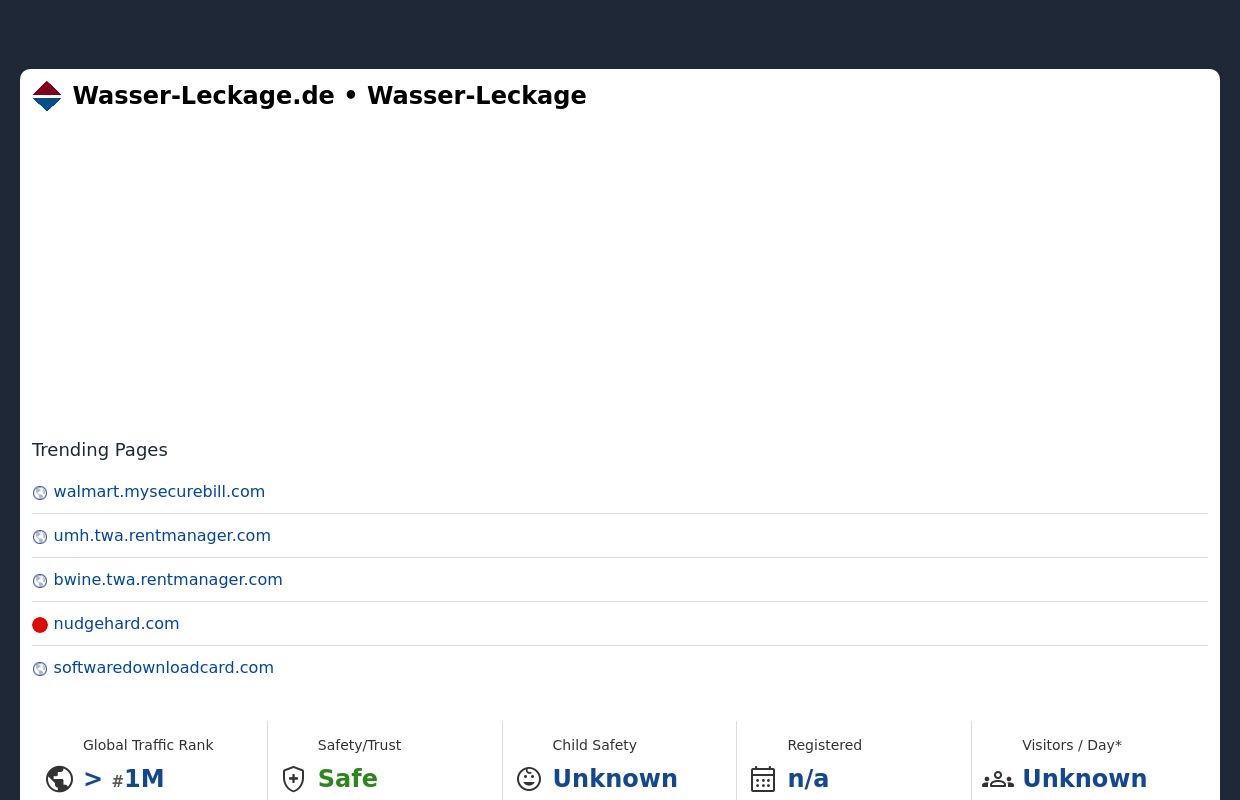Click the Child Safety smiley icon
Screen dimensions: 1240x800
[528, 778]
